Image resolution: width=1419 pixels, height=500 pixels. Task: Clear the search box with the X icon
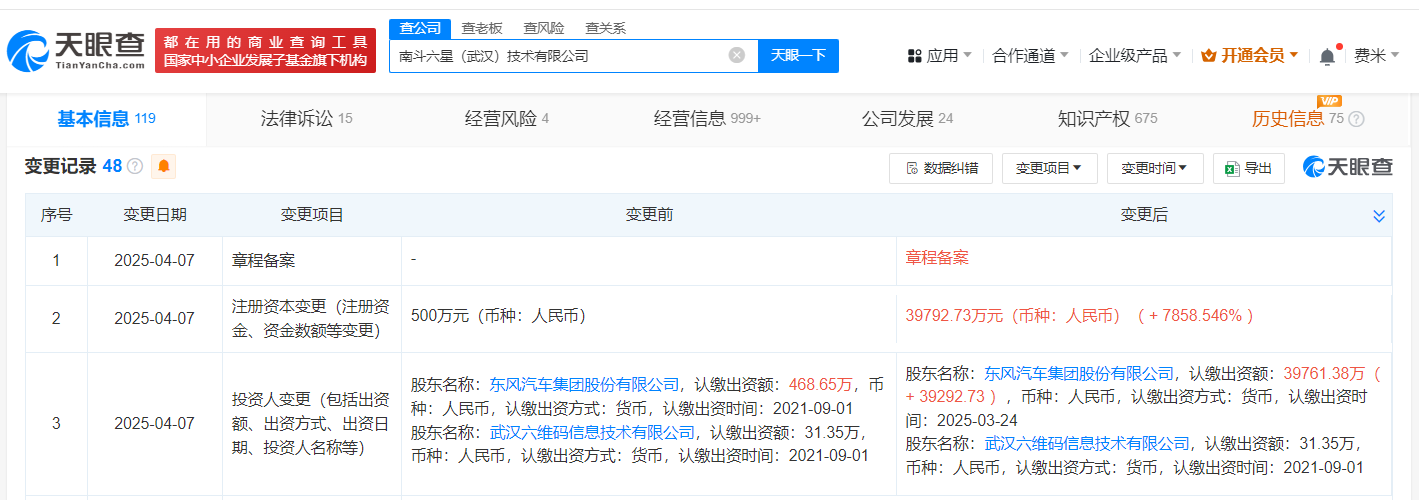pyautogui.click(x=737, y=56)
